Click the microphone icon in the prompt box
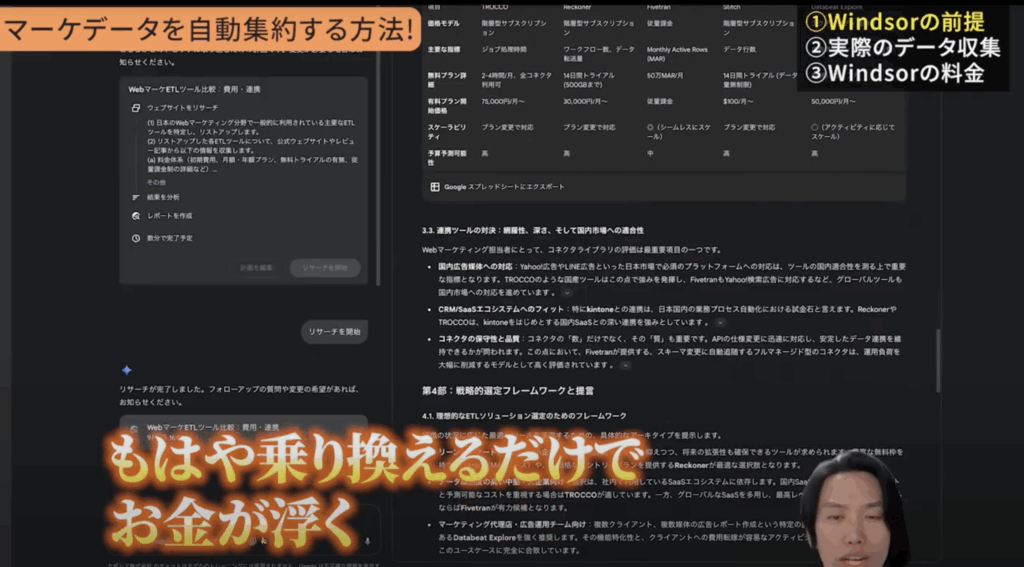The image size is (1024, 567). tap(366, 541)
